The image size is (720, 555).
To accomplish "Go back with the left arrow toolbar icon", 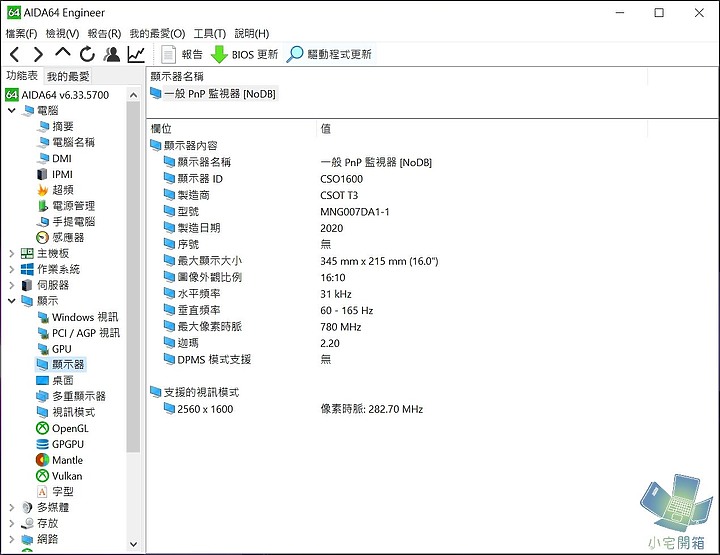I will coord(15,55).
